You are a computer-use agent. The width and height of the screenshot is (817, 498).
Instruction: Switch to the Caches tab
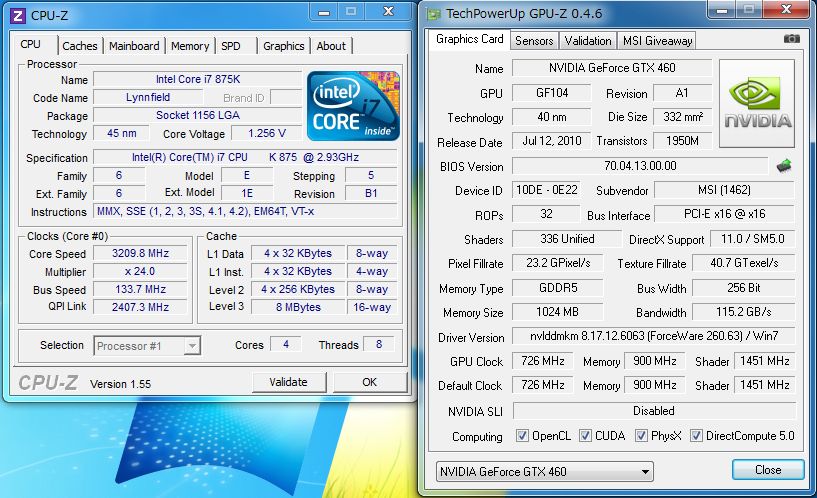(x=80, y=46)
